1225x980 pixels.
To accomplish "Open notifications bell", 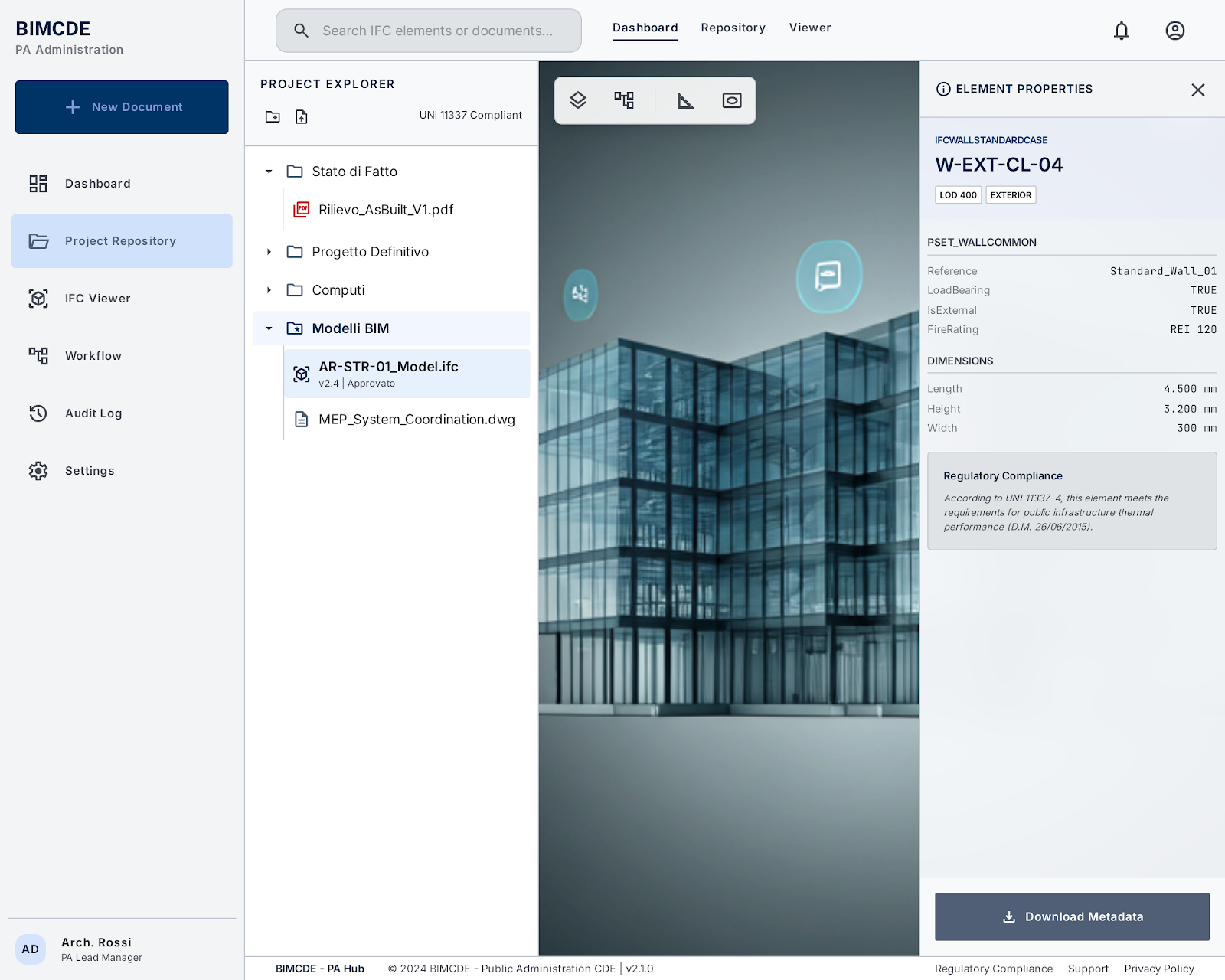I will (x=1122, y=31).
